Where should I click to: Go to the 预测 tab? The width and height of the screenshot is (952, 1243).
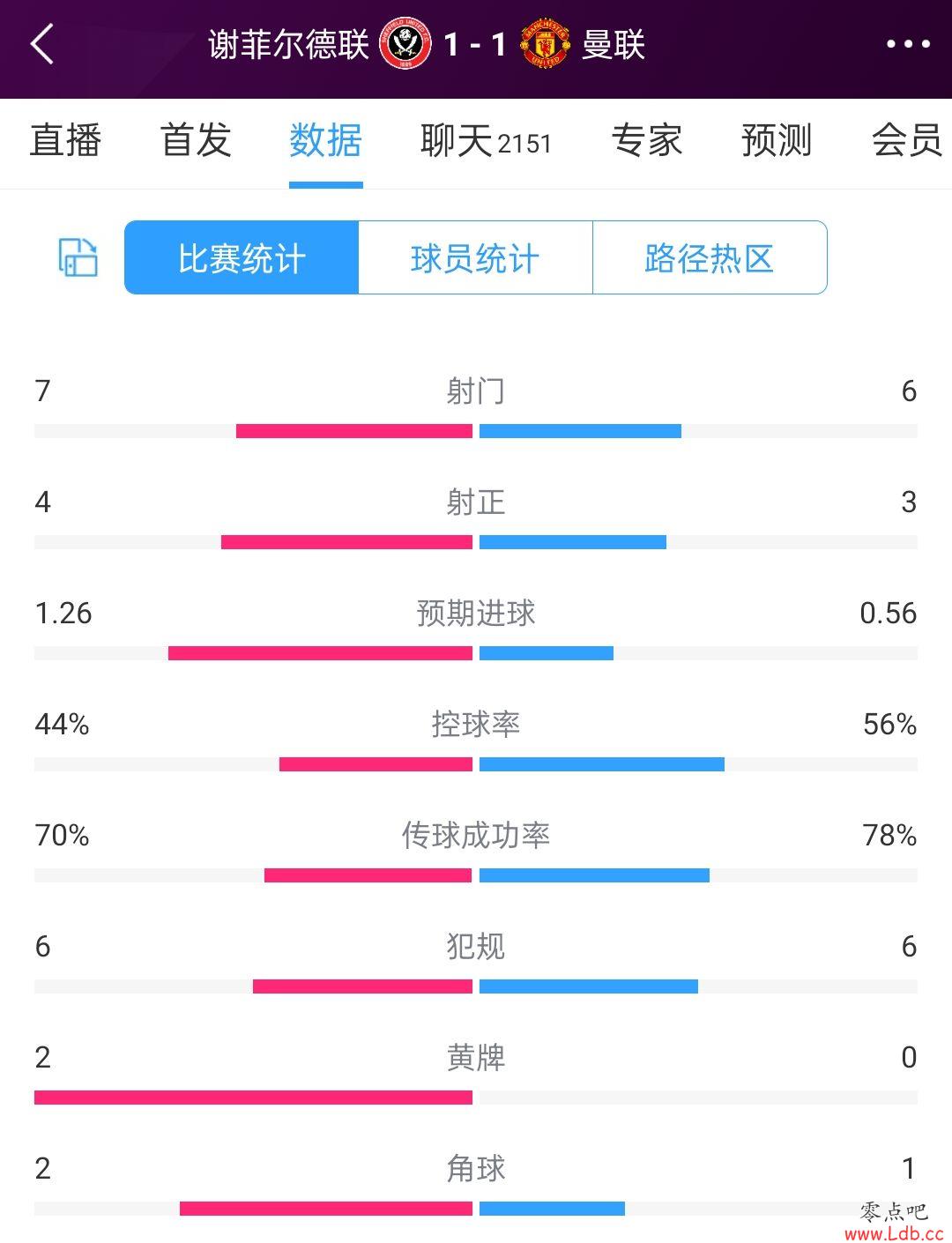coord(777,140)
